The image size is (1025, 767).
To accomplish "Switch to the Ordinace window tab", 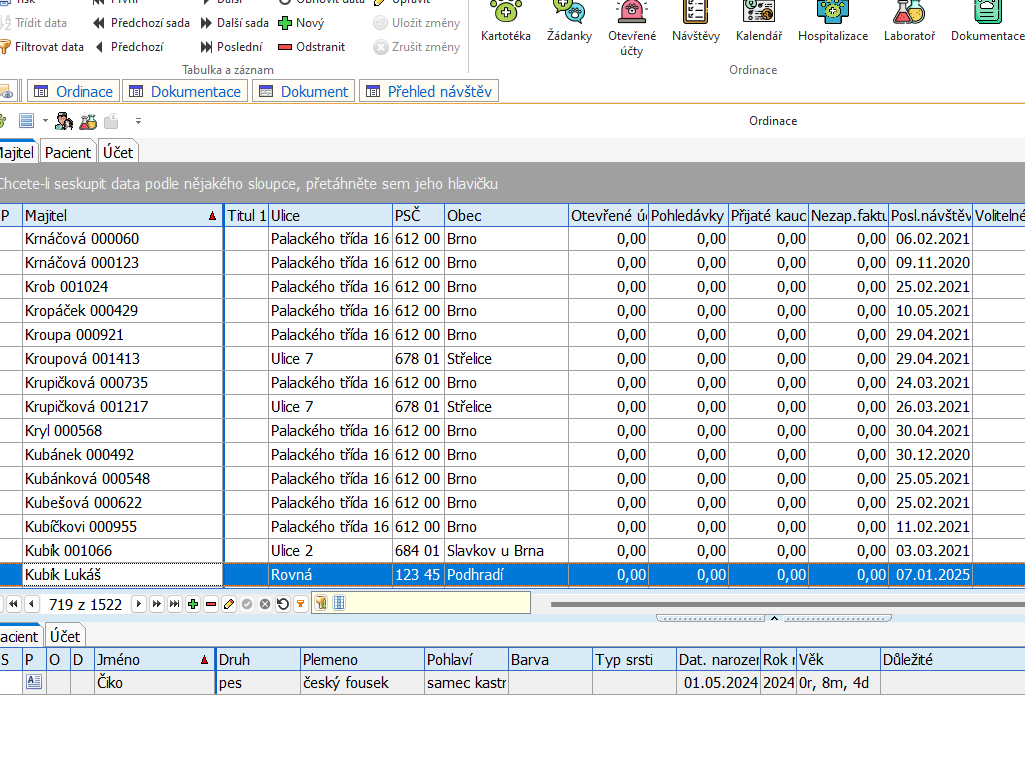I will pos(74,92).
